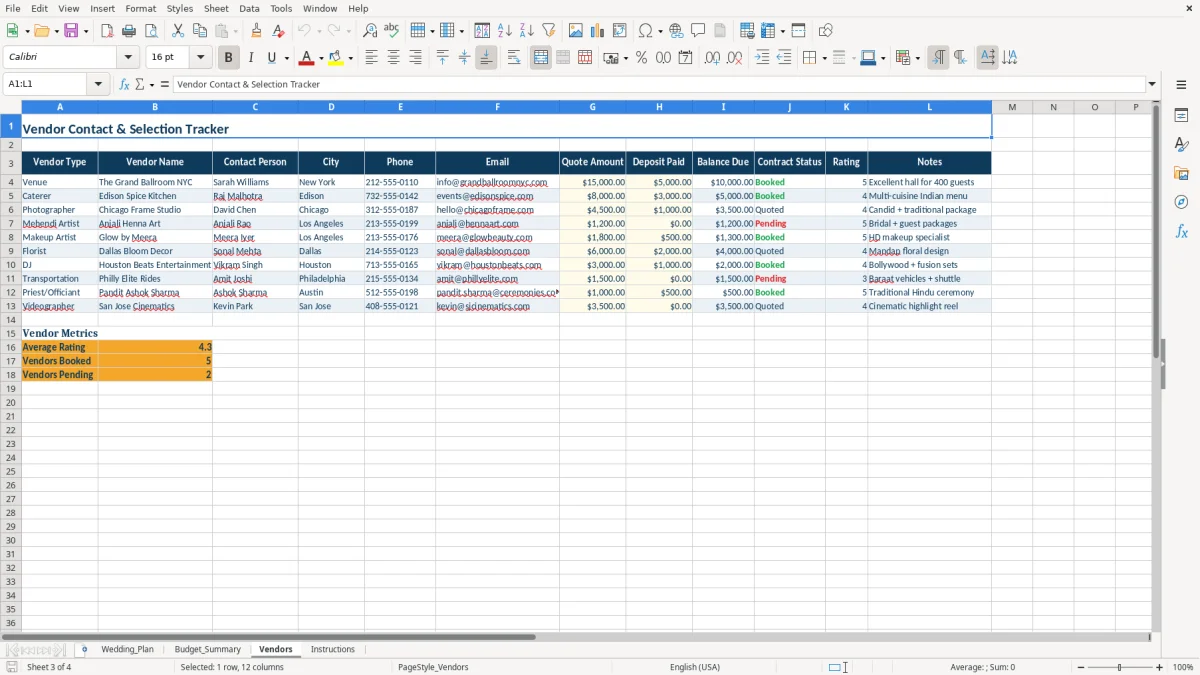The image size is (1200, 675).
Task: Open the Function Wizard
Action: point(124,85)
